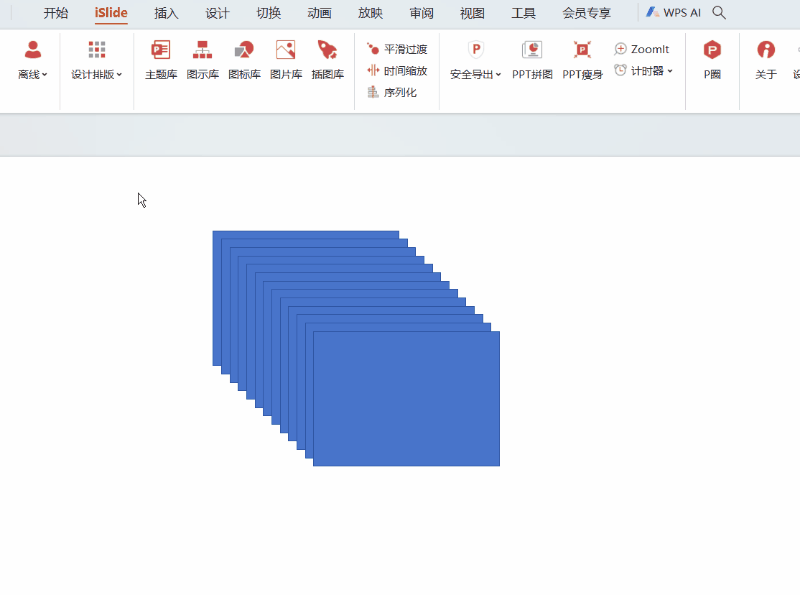The width and height of the screenshot is (800, 595).
Task: Open the 图示库 diagram library
Action: point(203,60)
